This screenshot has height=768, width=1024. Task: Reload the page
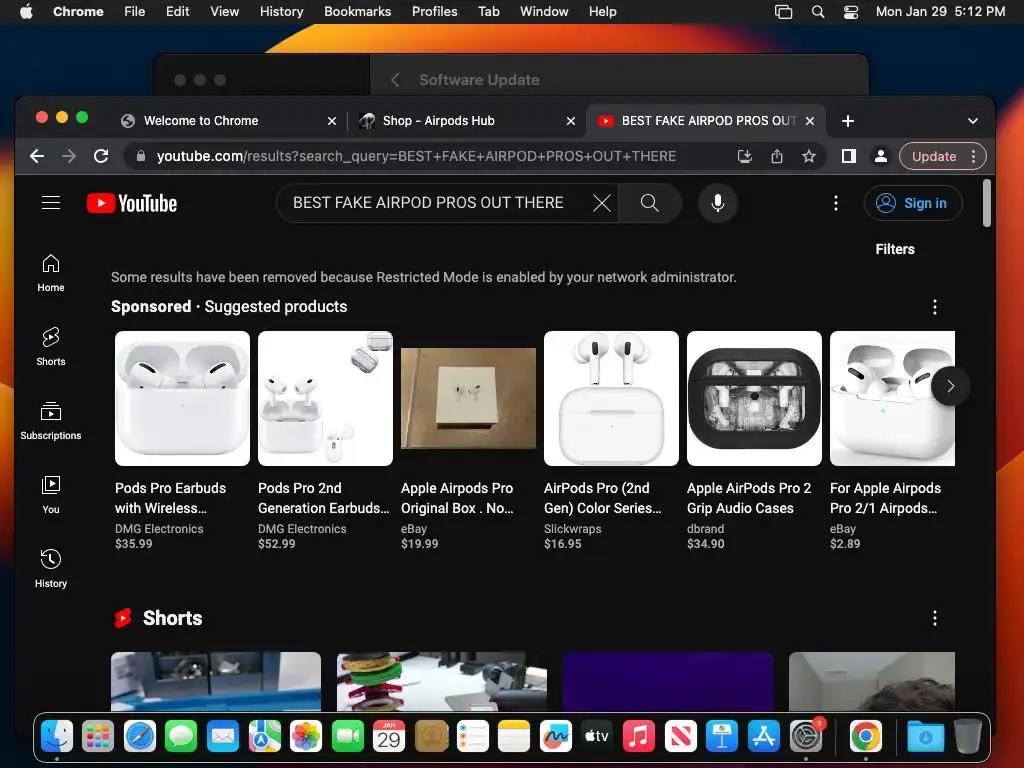(x=101, y=156)
